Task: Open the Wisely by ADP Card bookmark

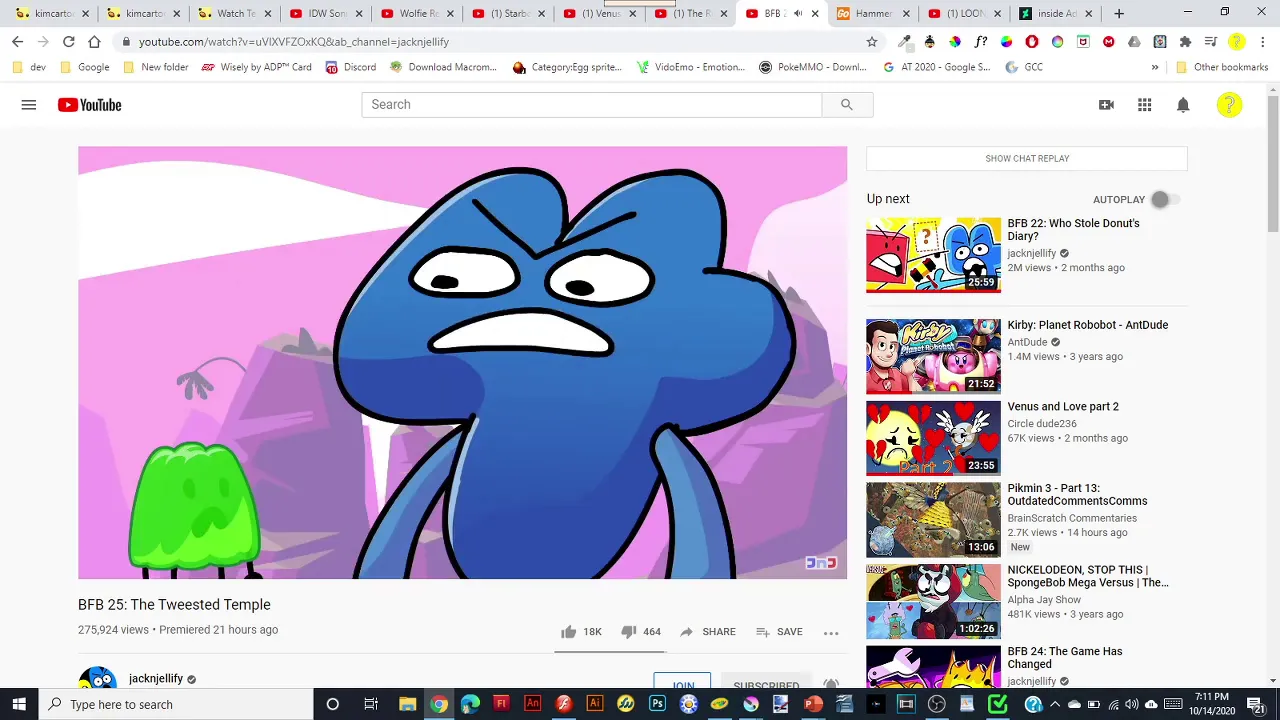Action: 256,67
